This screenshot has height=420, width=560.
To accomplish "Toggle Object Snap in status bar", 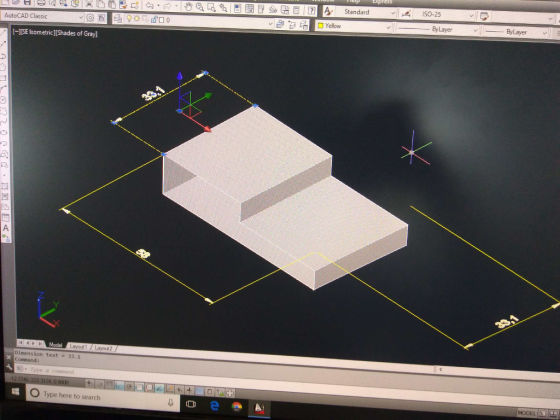I will pyautogui.click(x=139, y=387).
